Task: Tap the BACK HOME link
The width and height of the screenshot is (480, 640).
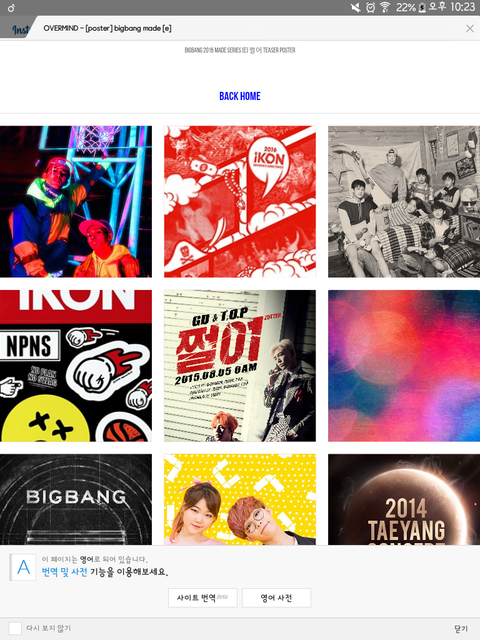Action: coord(240,96)
